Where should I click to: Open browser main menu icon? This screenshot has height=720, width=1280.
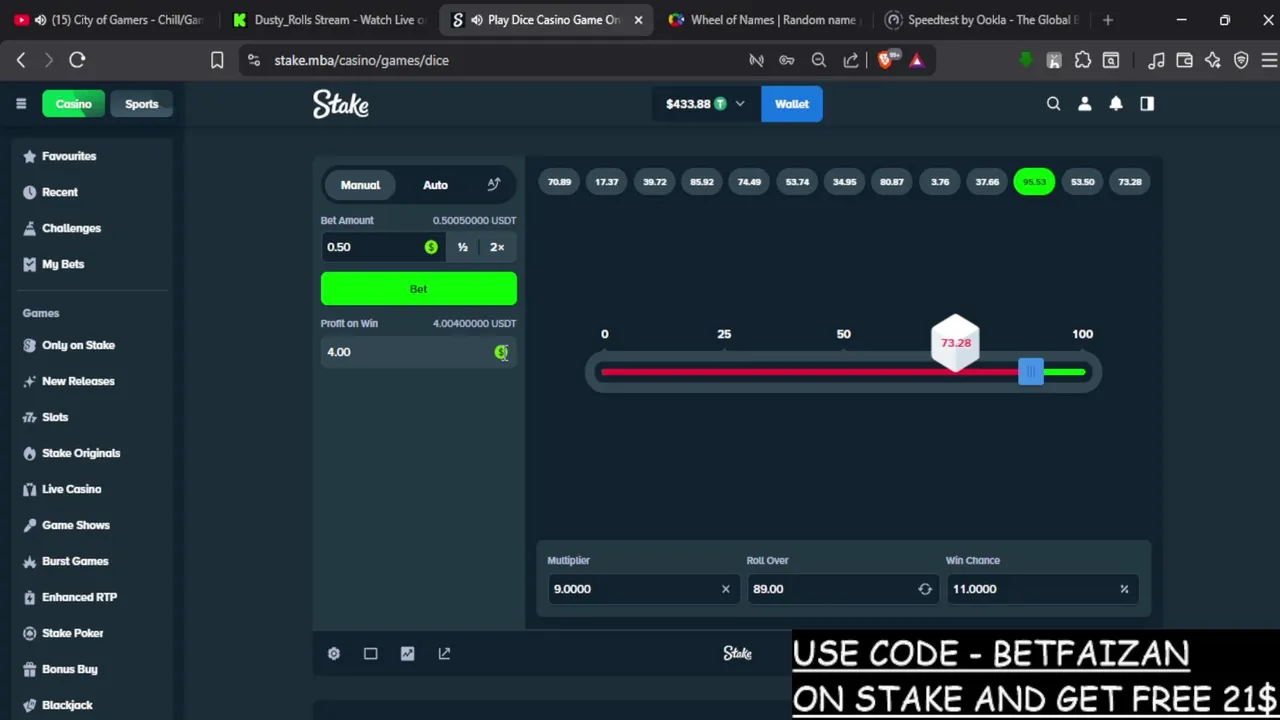click(1269, 60)
